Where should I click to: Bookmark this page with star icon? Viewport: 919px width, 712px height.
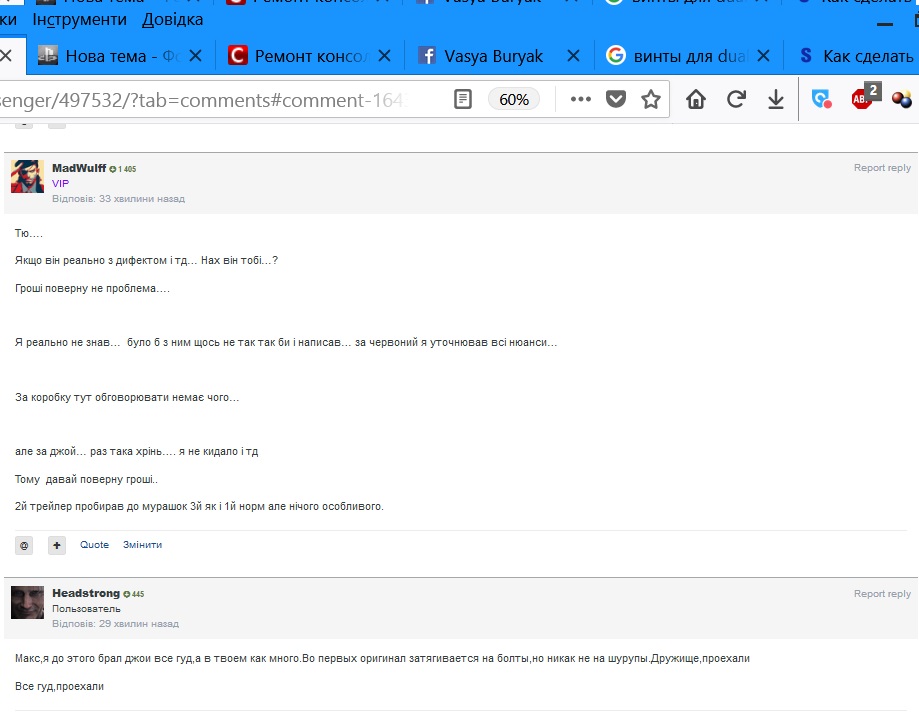651,99
